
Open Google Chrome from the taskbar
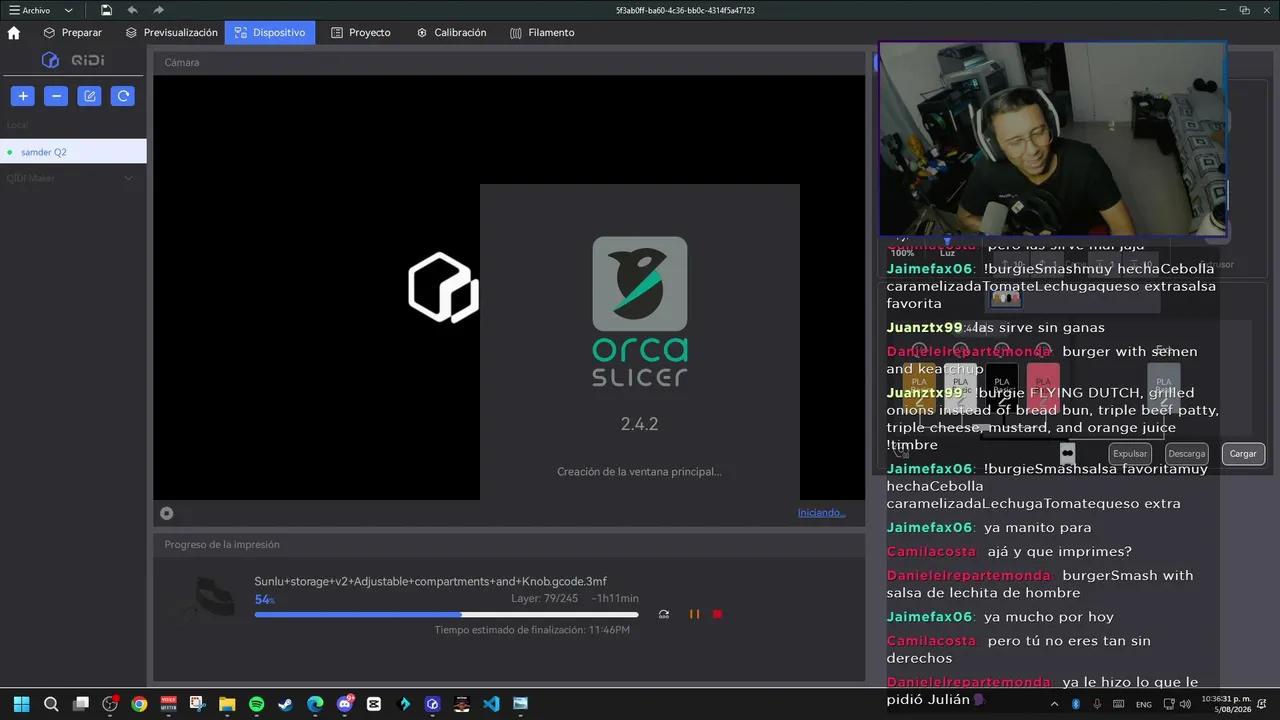coord(139,704)
